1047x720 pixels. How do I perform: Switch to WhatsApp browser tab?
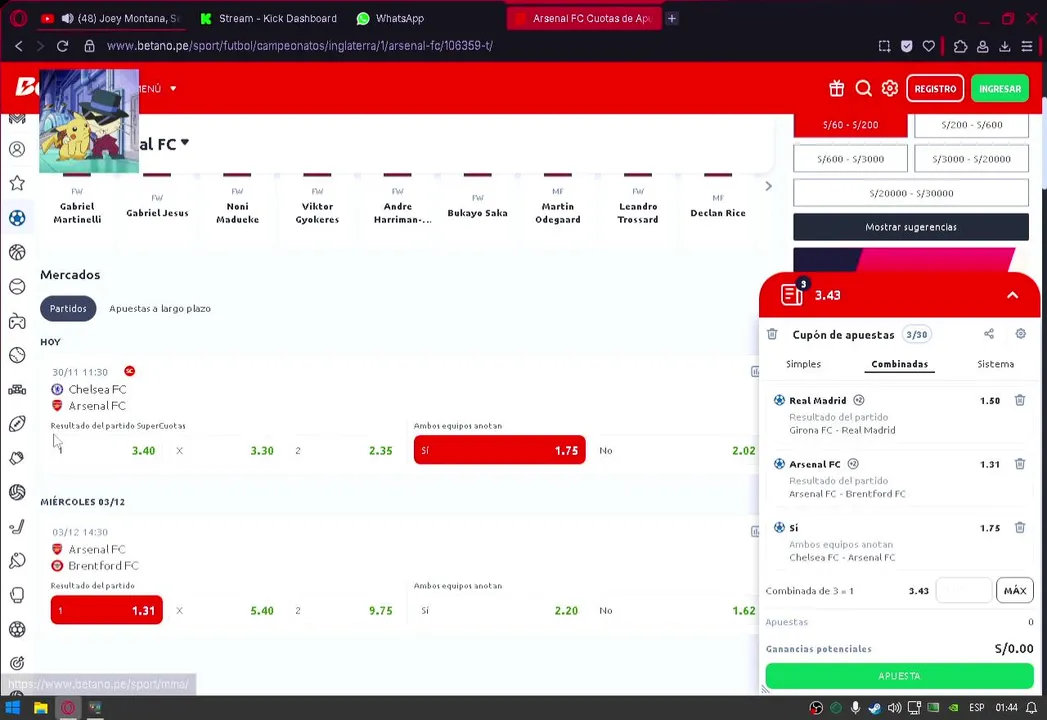(391, 18)
